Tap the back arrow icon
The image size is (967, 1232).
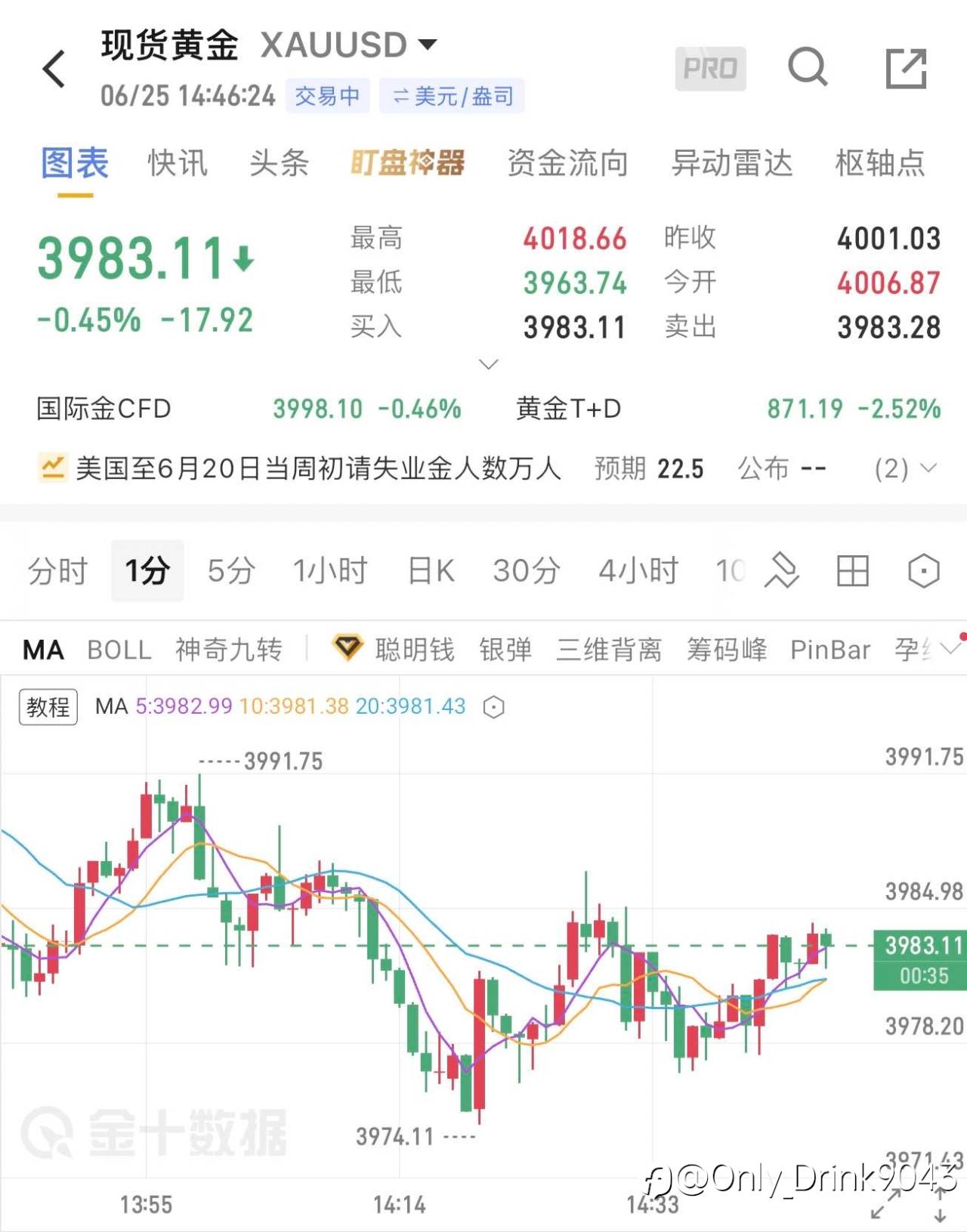click(54, 69)
